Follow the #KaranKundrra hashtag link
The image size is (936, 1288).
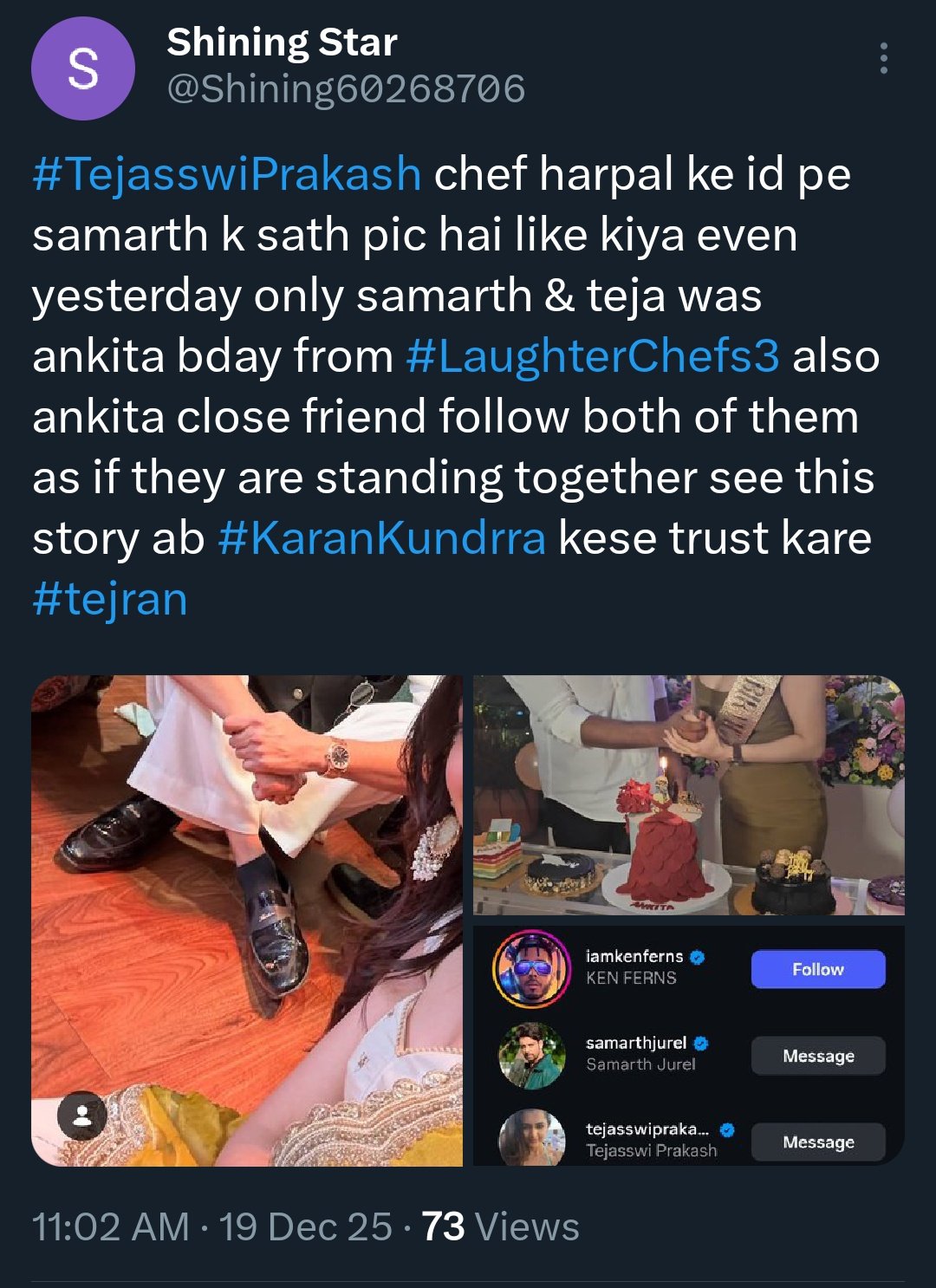[382, 538]
